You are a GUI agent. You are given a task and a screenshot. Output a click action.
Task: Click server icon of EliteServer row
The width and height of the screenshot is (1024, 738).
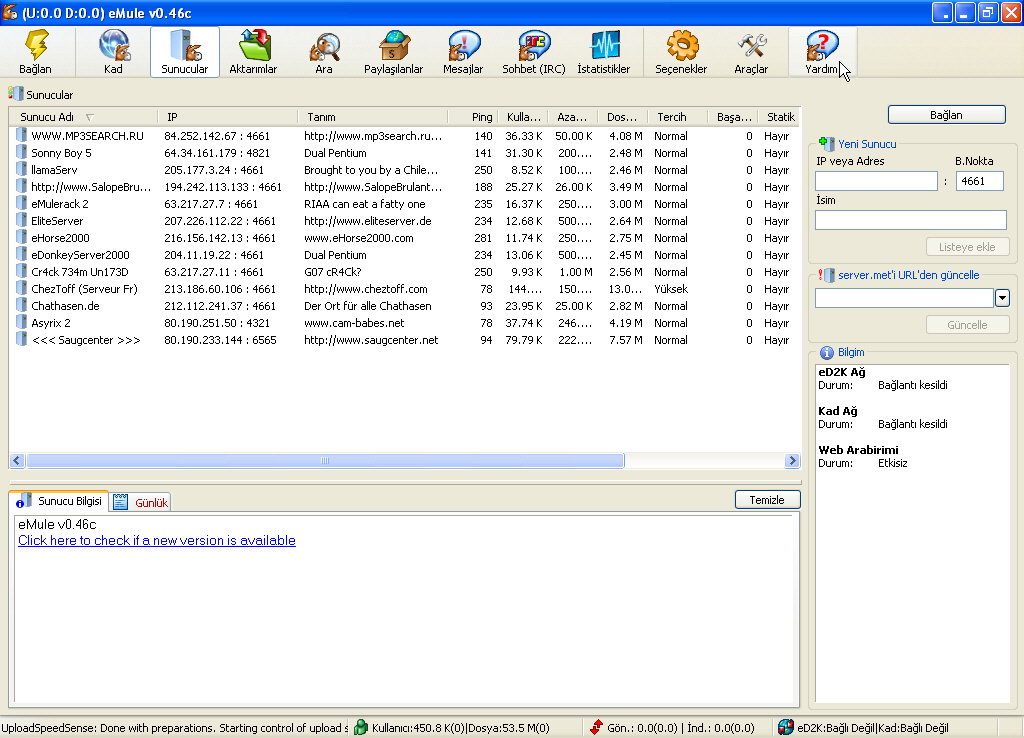point(22,221)
